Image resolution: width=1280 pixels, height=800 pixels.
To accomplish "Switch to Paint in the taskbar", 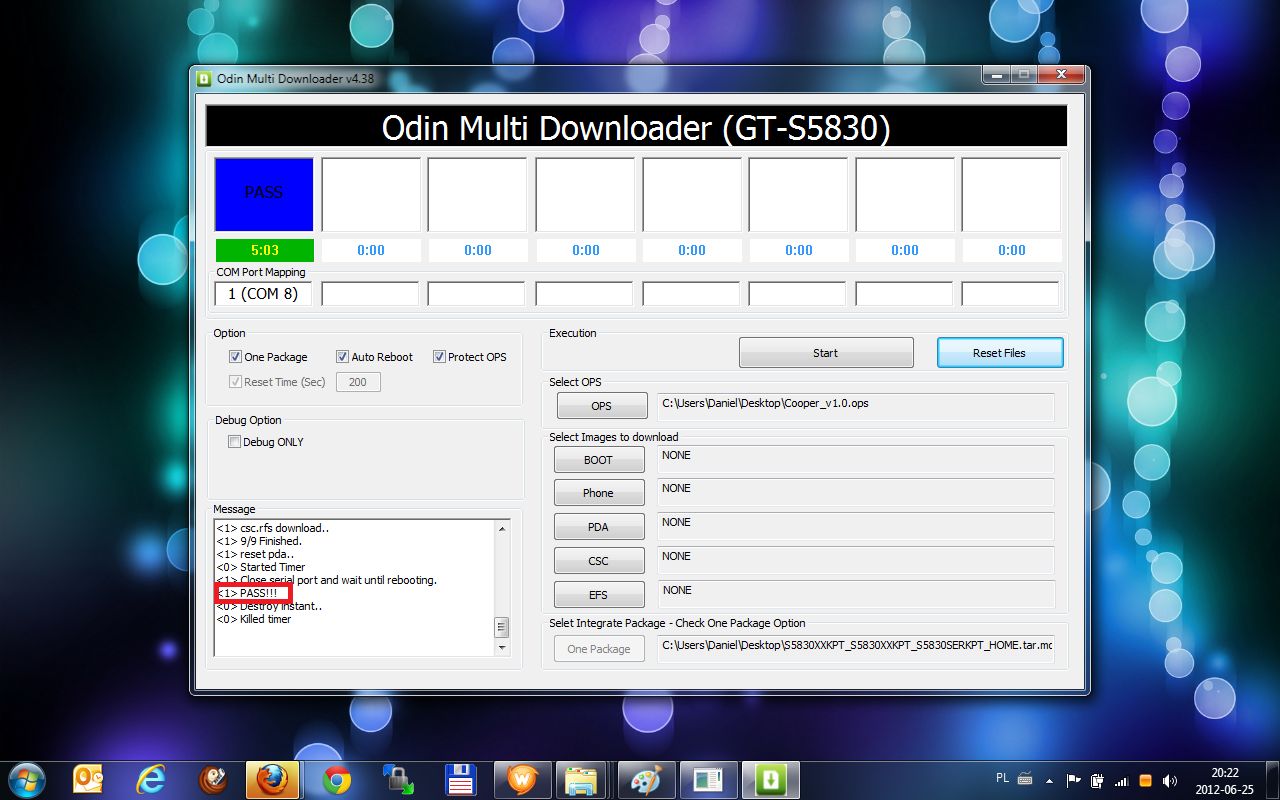I will (645, 779).
